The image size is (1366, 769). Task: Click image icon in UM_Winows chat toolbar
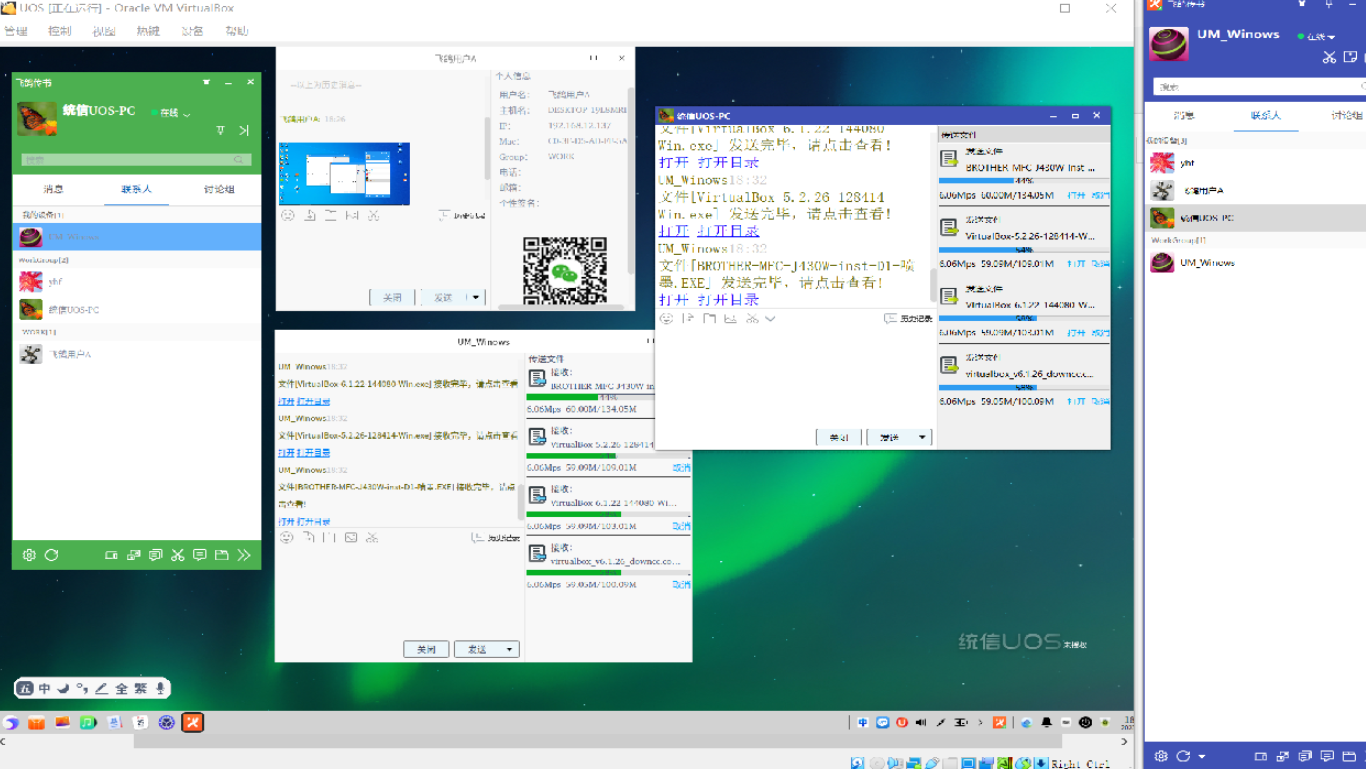coord(351,538)
